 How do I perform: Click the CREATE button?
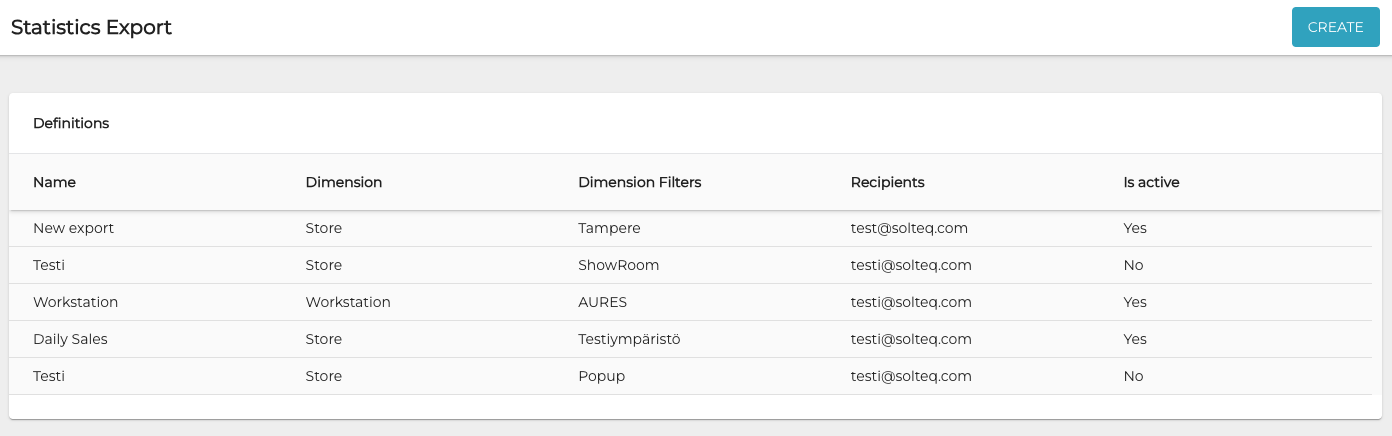1335,27
